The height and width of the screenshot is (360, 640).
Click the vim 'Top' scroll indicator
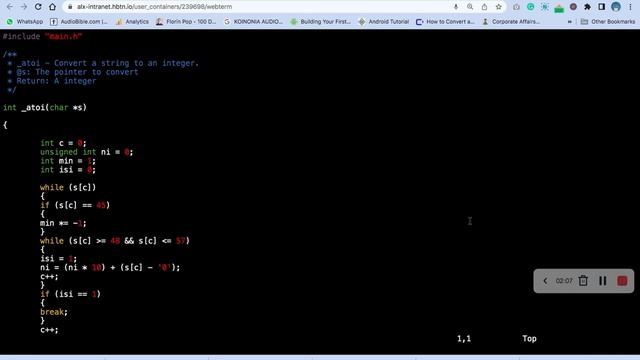click(x=529, y=338)
